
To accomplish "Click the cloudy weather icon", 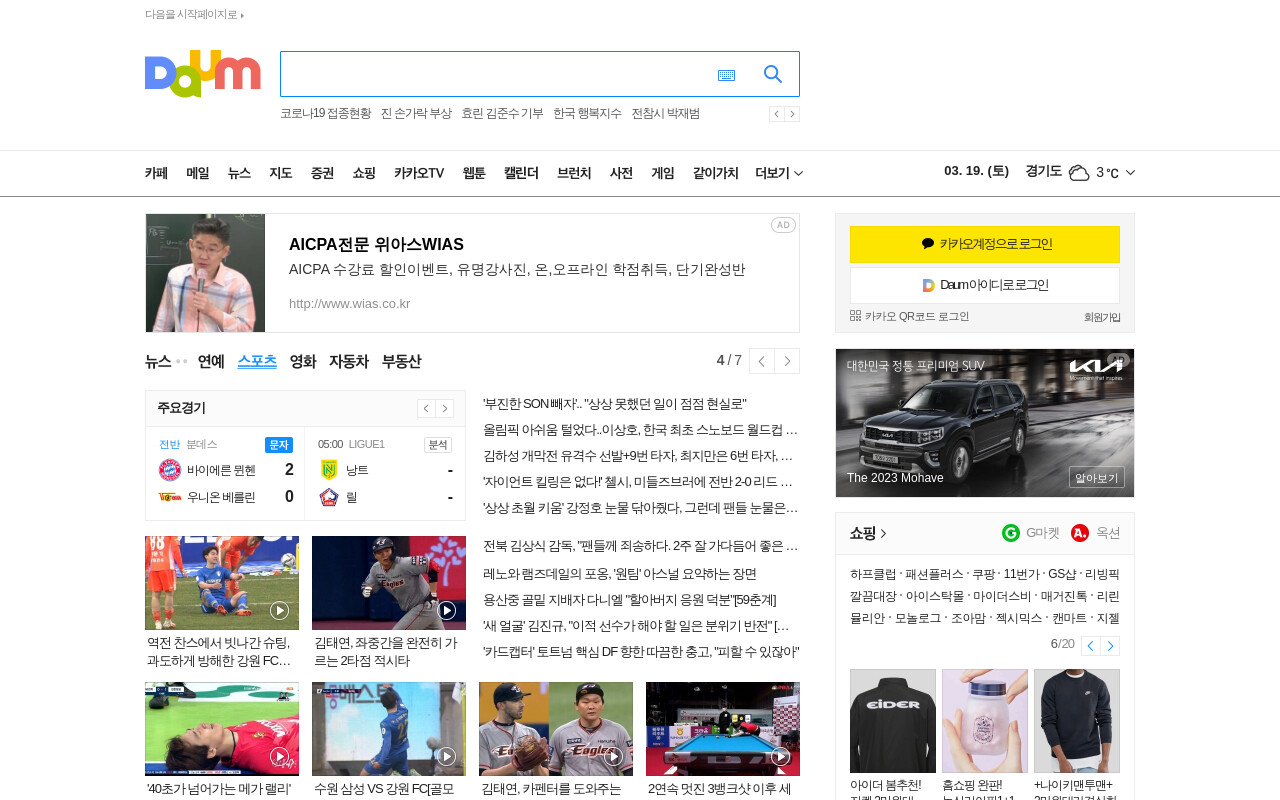I will (1079, 173).
